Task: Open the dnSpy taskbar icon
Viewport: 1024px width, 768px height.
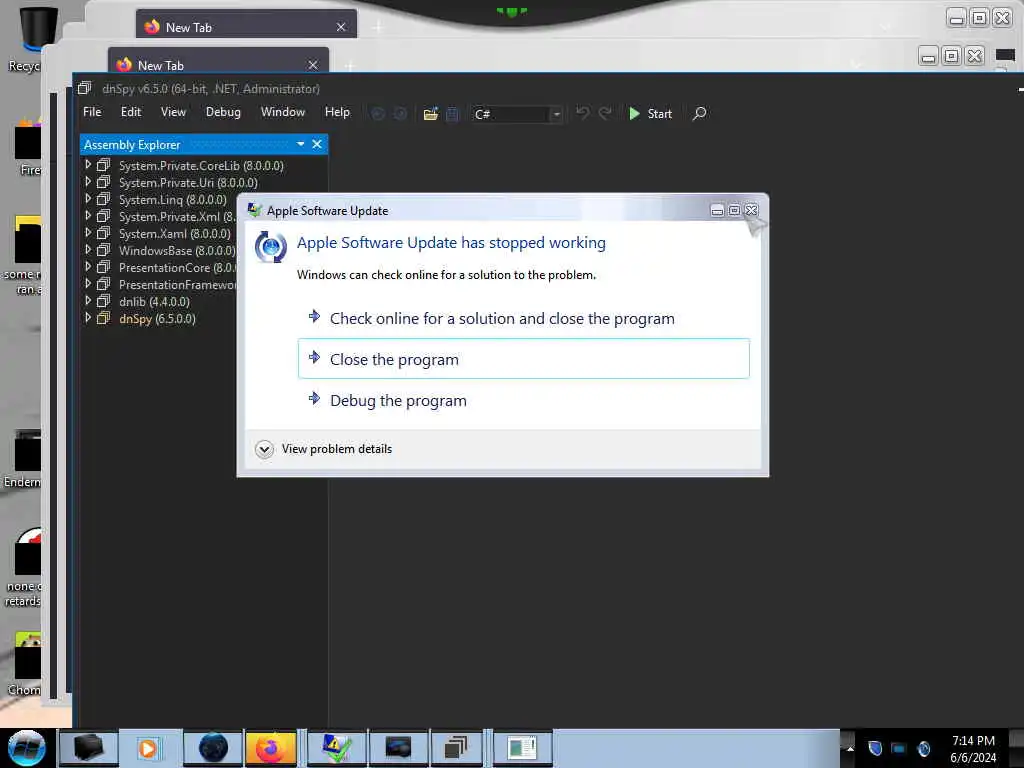Action: pos(456,748)
